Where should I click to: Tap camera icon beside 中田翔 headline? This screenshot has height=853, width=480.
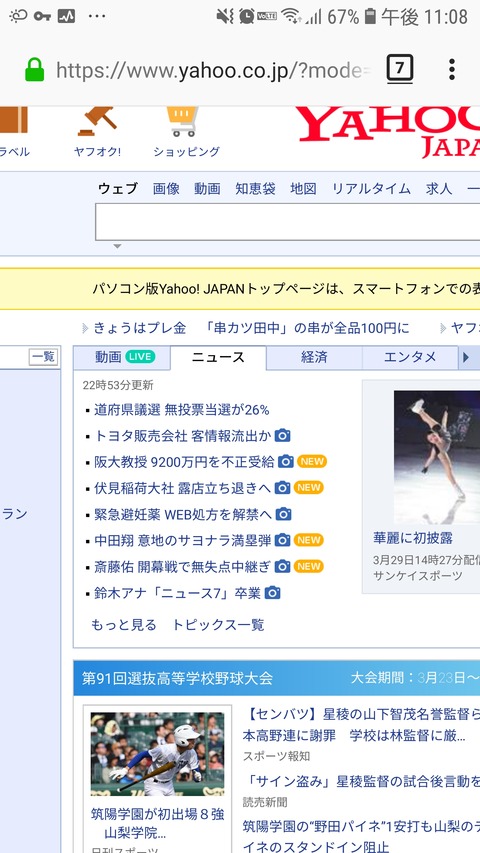pos(282,540)
